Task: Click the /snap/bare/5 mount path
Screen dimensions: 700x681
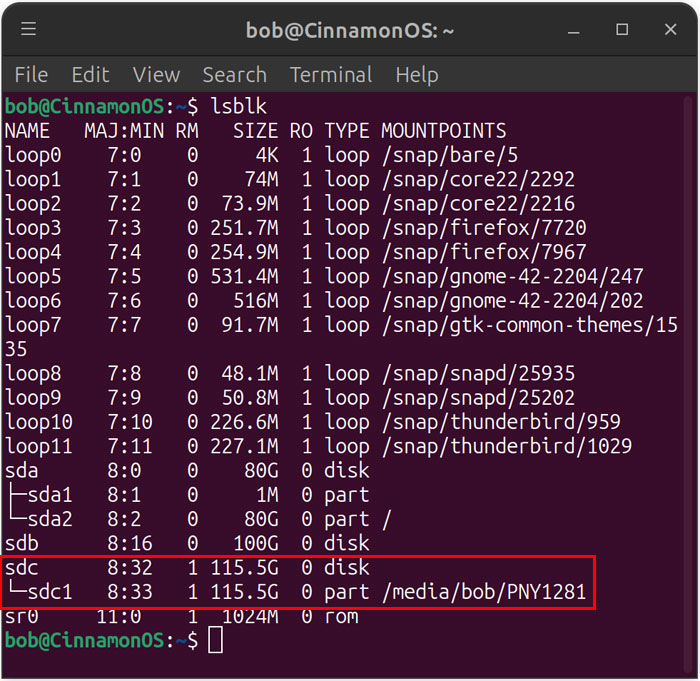Action: tap(450, 155)
